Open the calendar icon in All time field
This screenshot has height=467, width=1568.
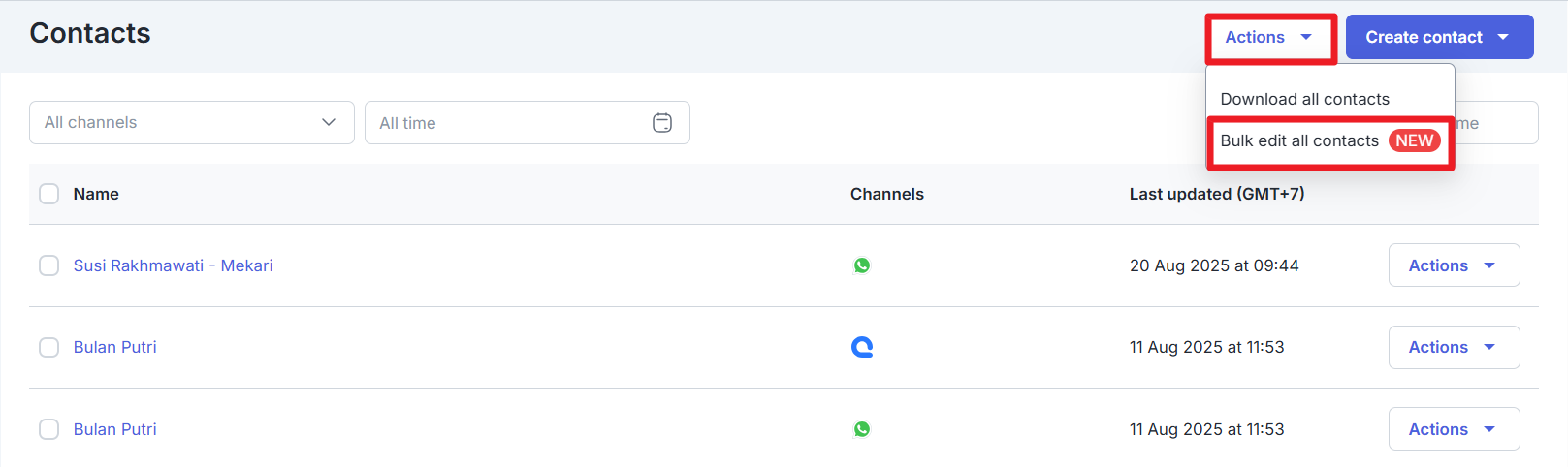click(x=662, y=123)
